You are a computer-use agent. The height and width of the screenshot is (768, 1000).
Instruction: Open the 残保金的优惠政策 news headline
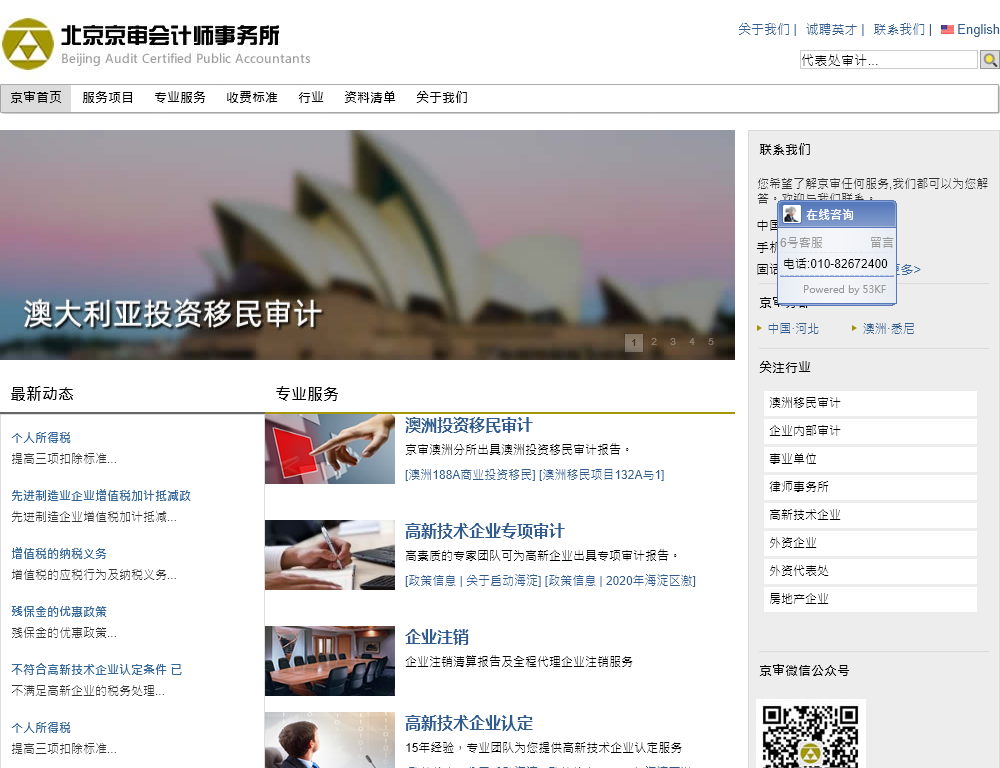tap(59, 612)
